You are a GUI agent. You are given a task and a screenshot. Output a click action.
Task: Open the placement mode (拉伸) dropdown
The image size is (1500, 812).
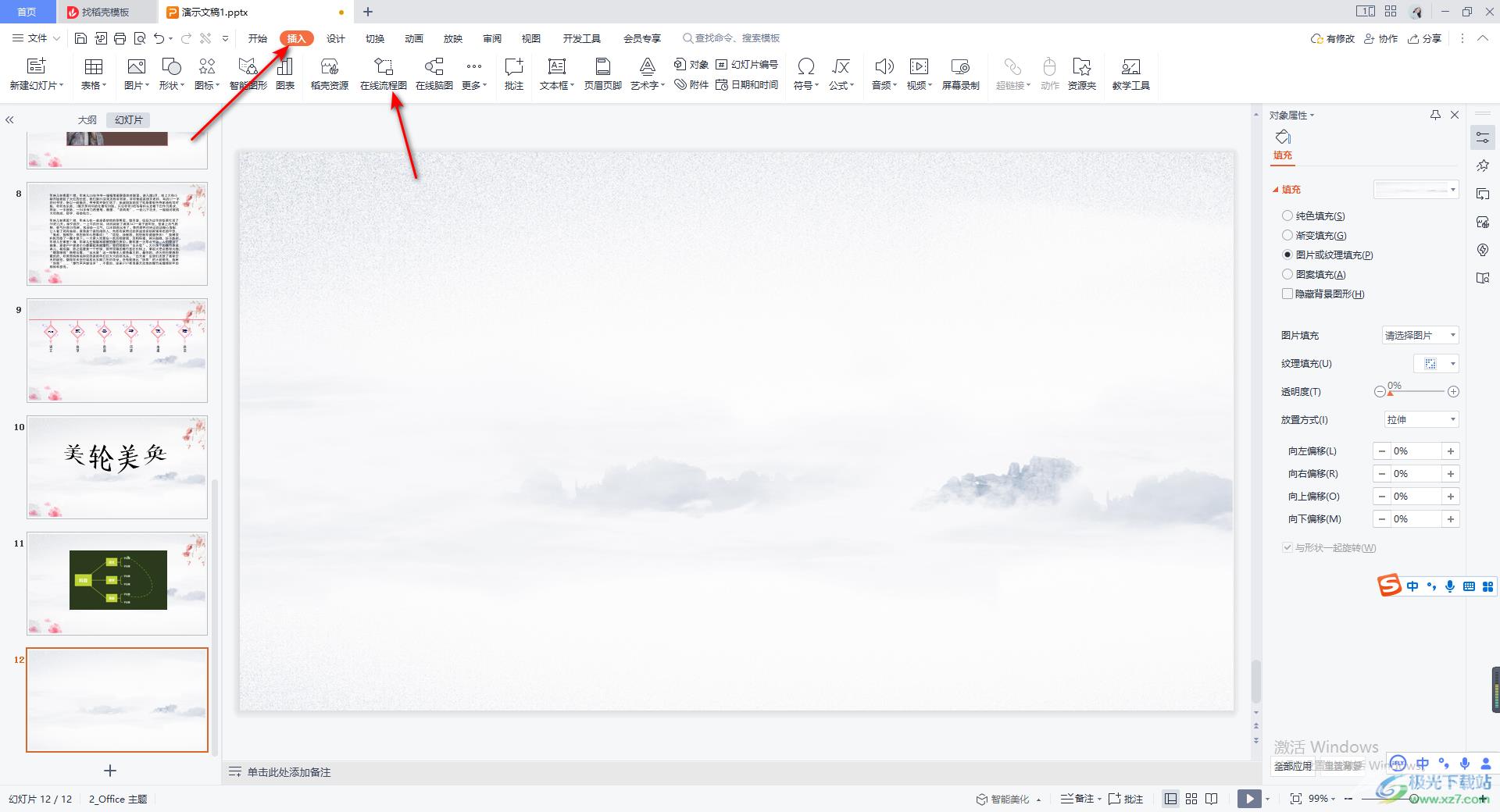(1420, 419)
